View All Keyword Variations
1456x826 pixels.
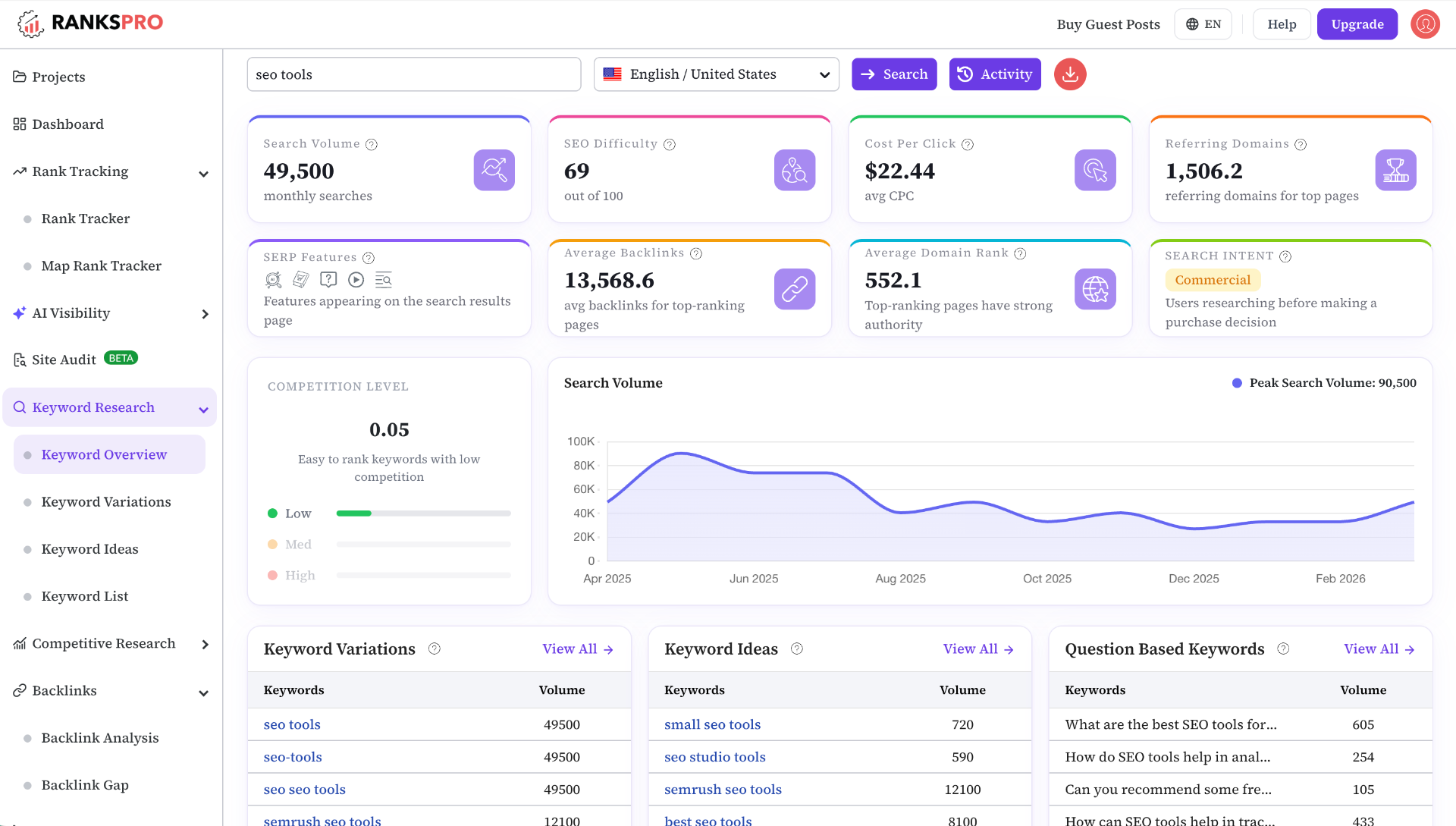(578, 649)
